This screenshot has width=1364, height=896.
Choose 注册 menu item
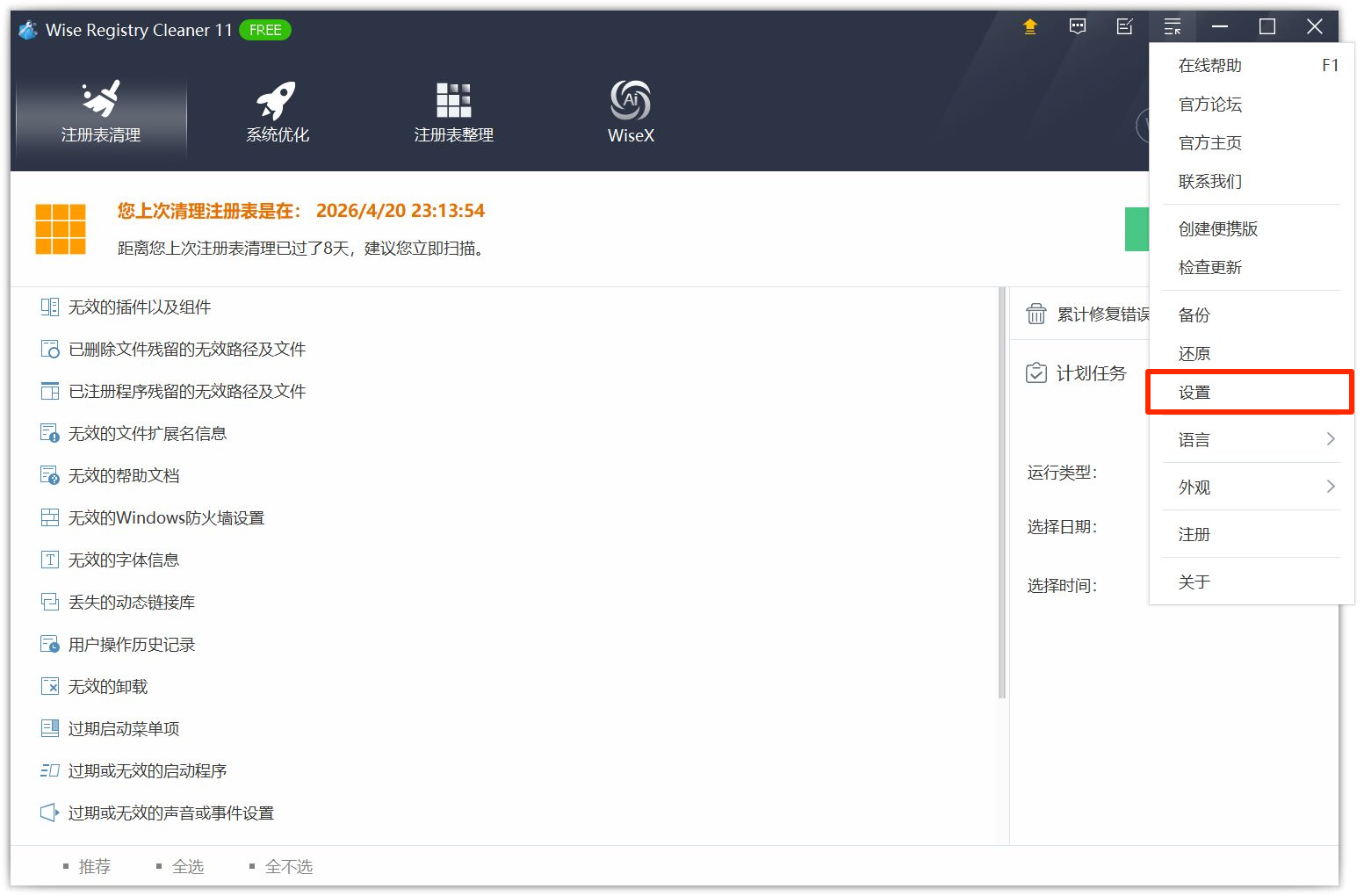coord(1252,535)
